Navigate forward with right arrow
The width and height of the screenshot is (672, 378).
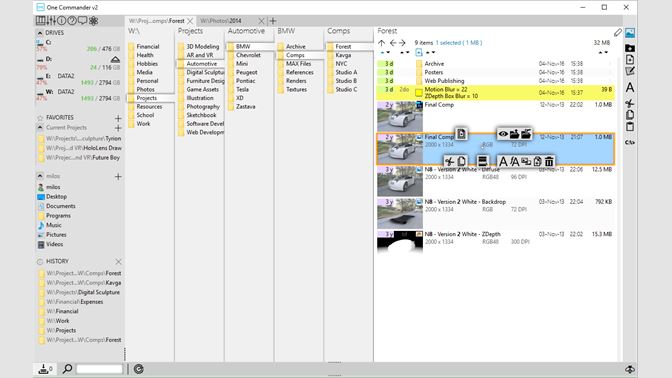[402, 43]
